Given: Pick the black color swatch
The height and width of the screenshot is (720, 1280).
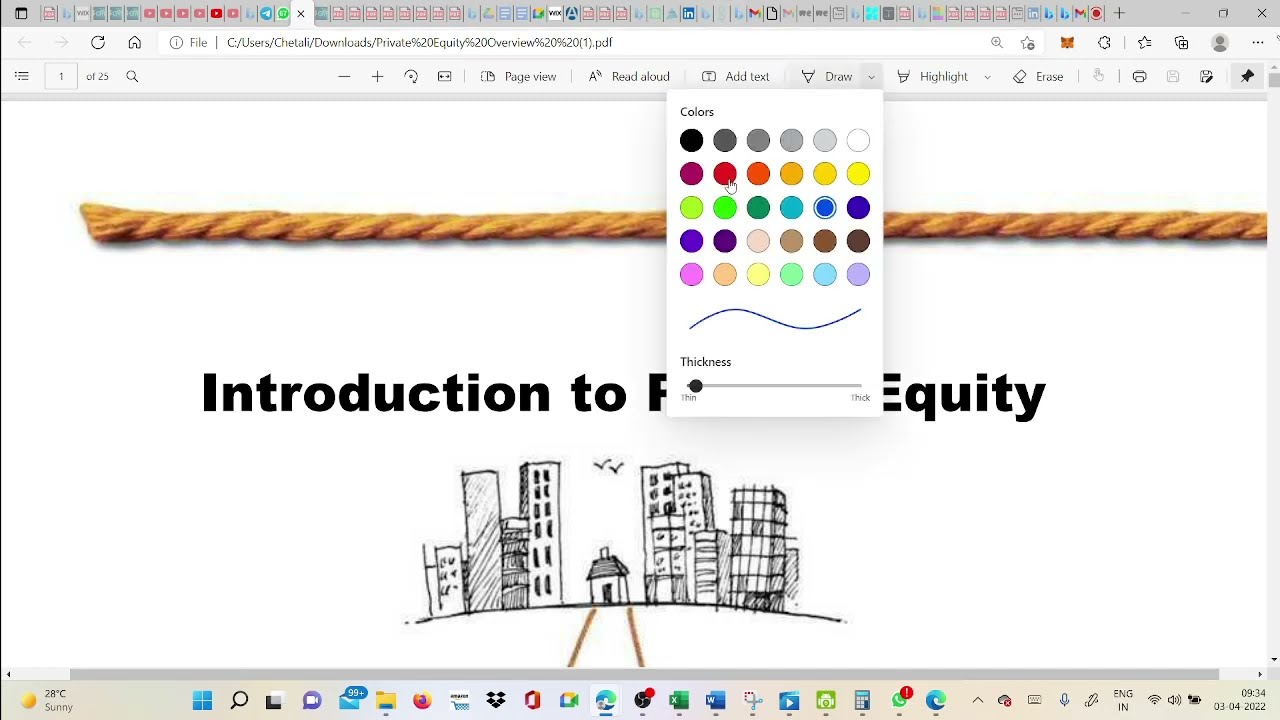Looking at the screenshot, I should tap(691, 141).
